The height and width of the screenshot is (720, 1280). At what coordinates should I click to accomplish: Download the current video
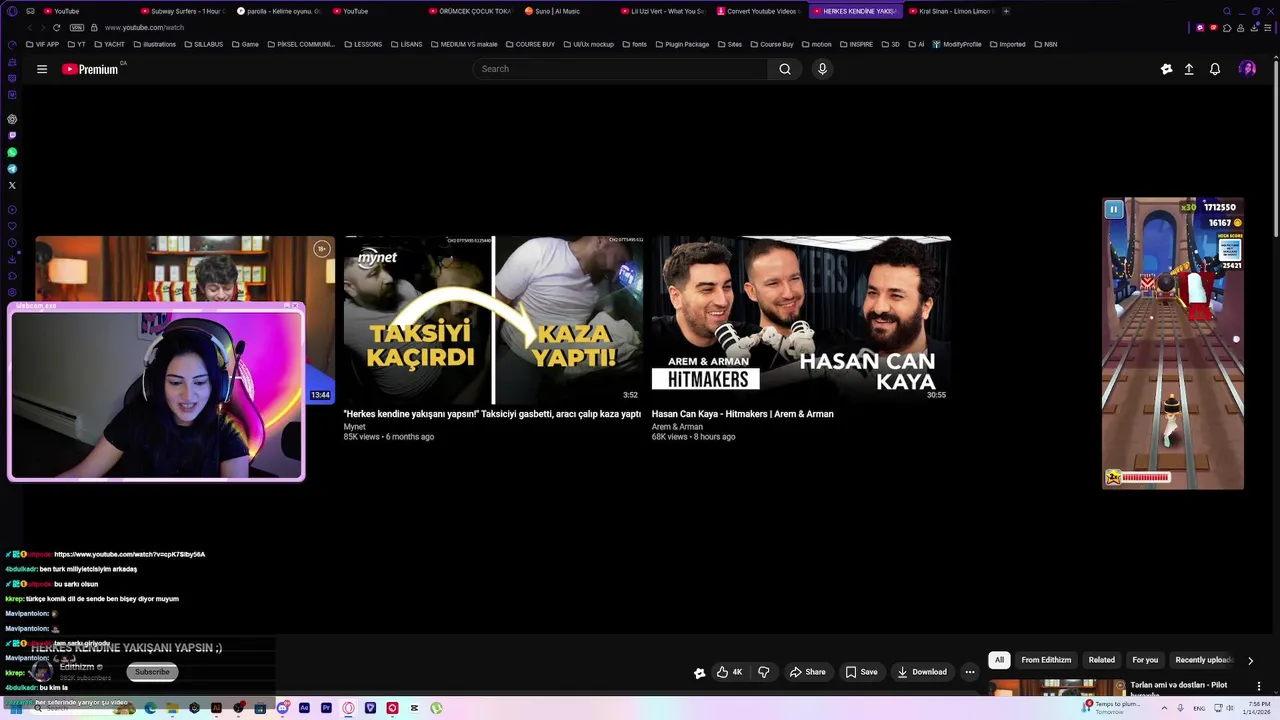pos(922,672)
